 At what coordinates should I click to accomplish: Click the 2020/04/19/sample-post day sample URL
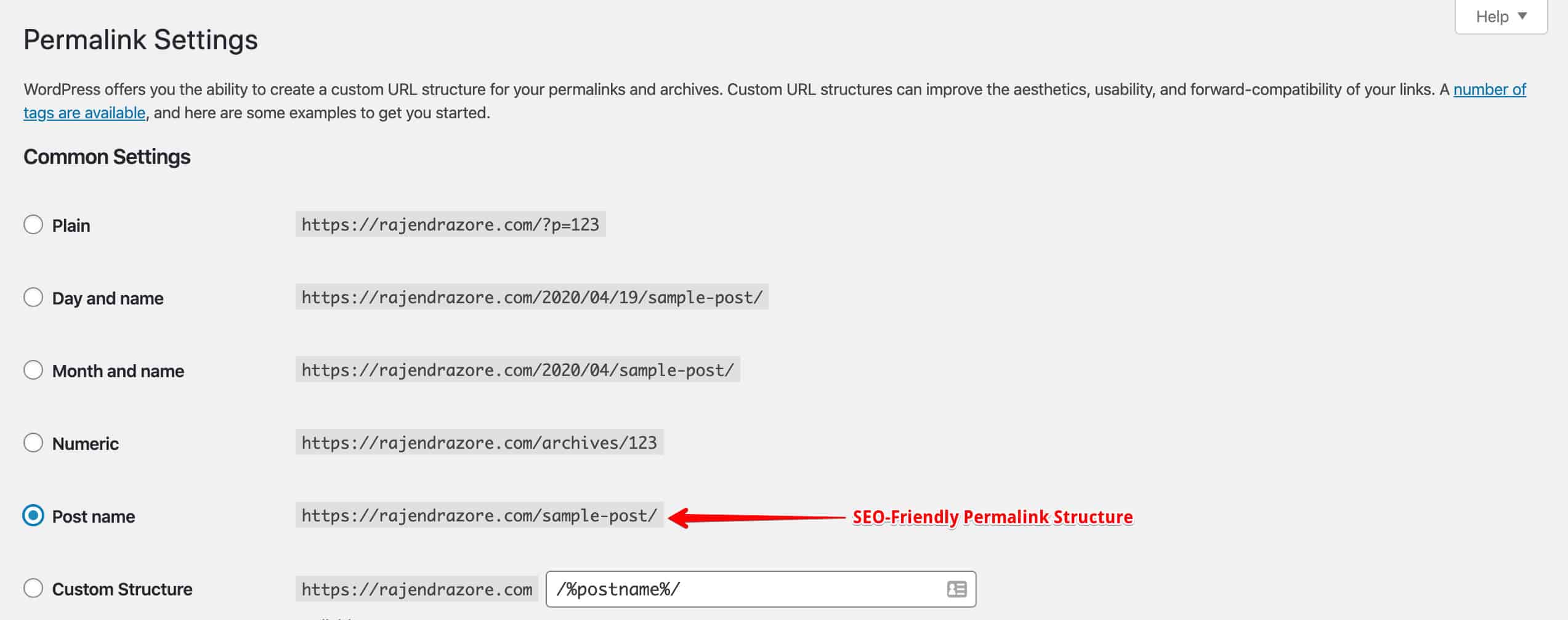(531, 297)
